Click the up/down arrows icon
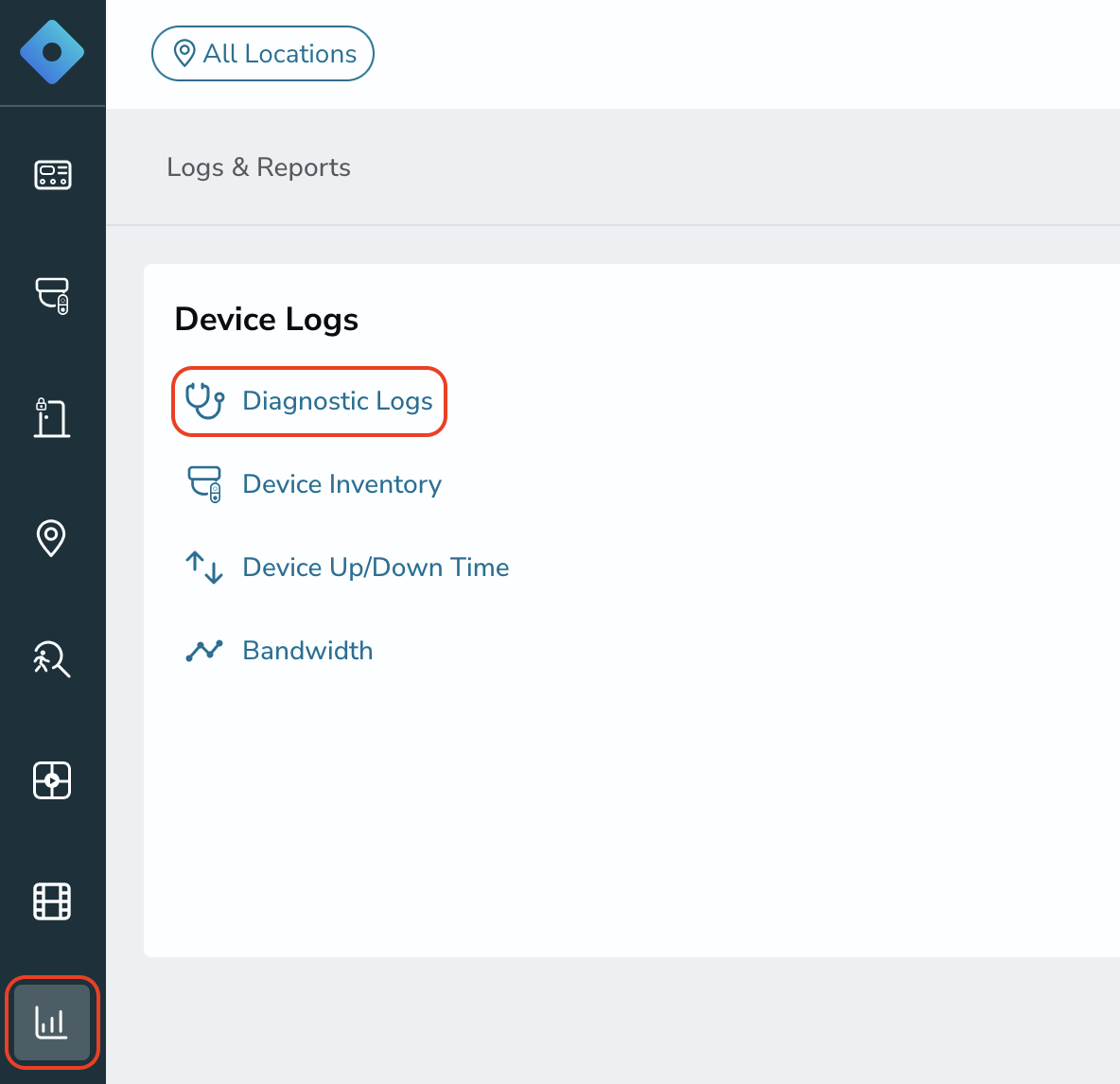Screen dimensions: 1120x1084 coord(204,568)
